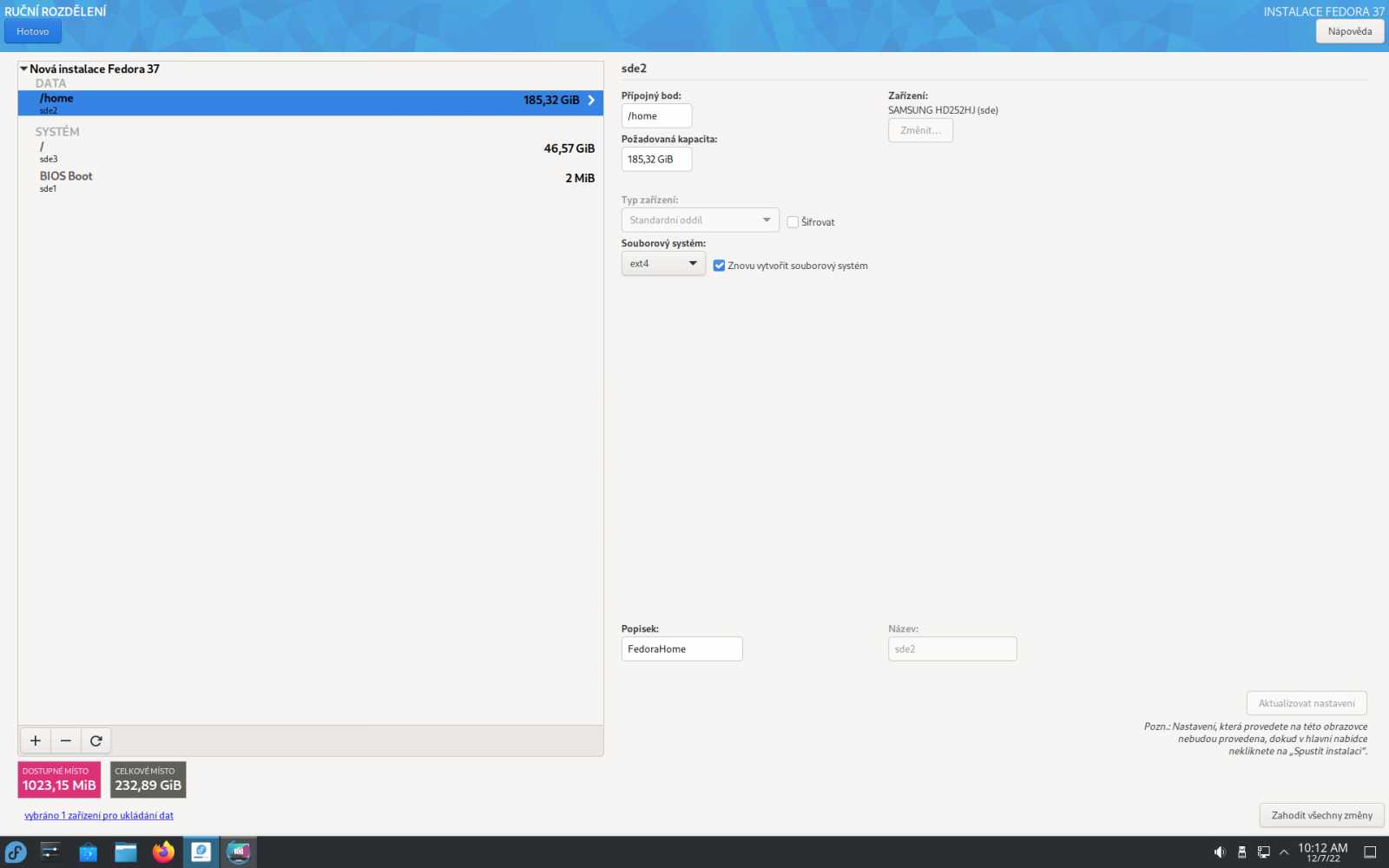Open the ext4 file system dropdown

click(x=663, y=264)
